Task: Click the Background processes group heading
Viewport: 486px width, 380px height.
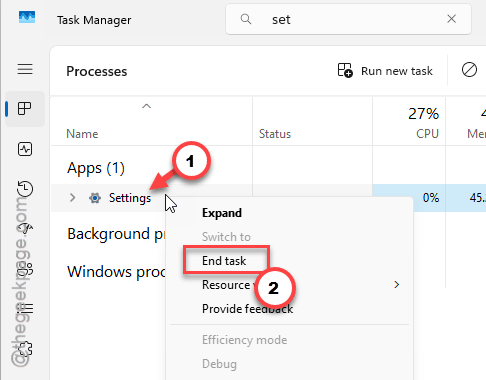Action: click(x=116, y=234)
